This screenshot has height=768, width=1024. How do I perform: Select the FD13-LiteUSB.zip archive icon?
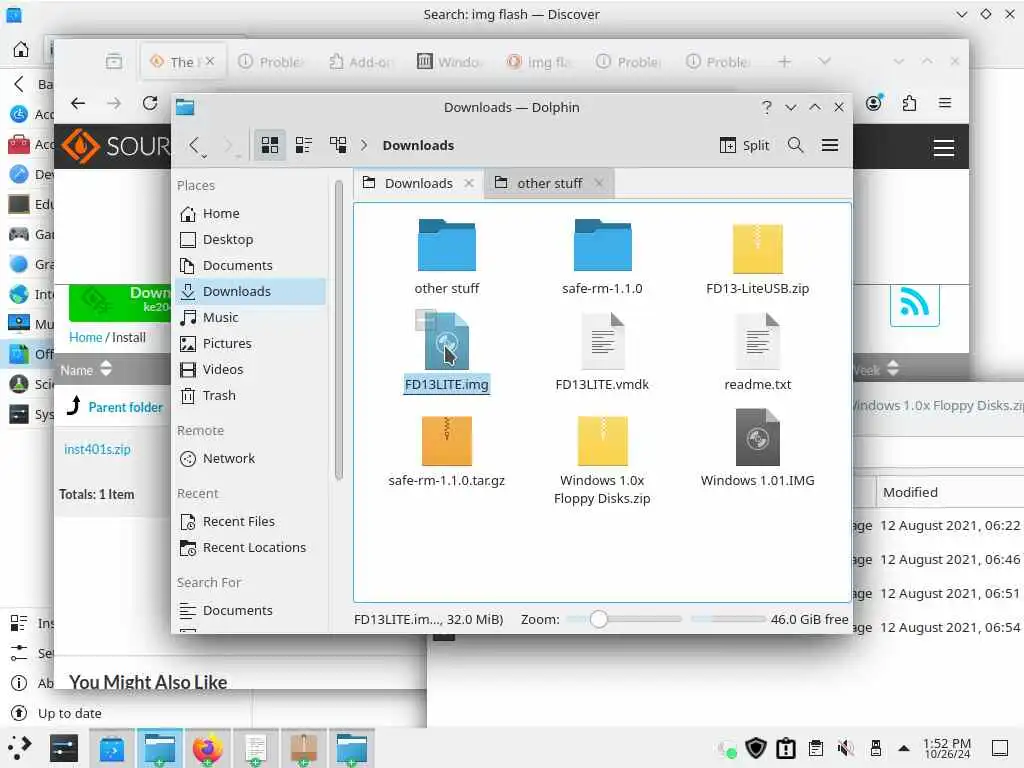point(758,248)
